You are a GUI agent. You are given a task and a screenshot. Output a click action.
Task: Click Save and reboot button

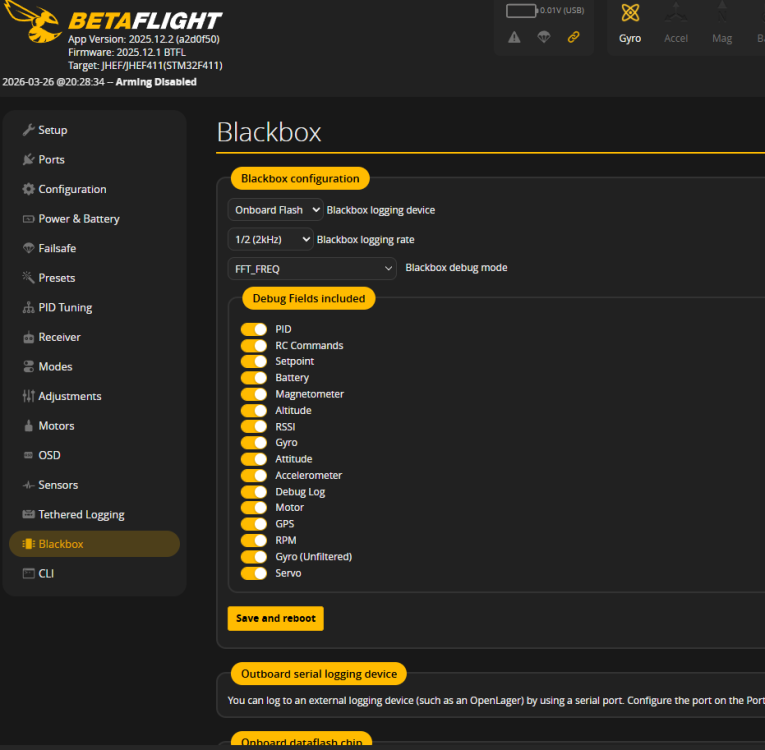pos(275,618)
